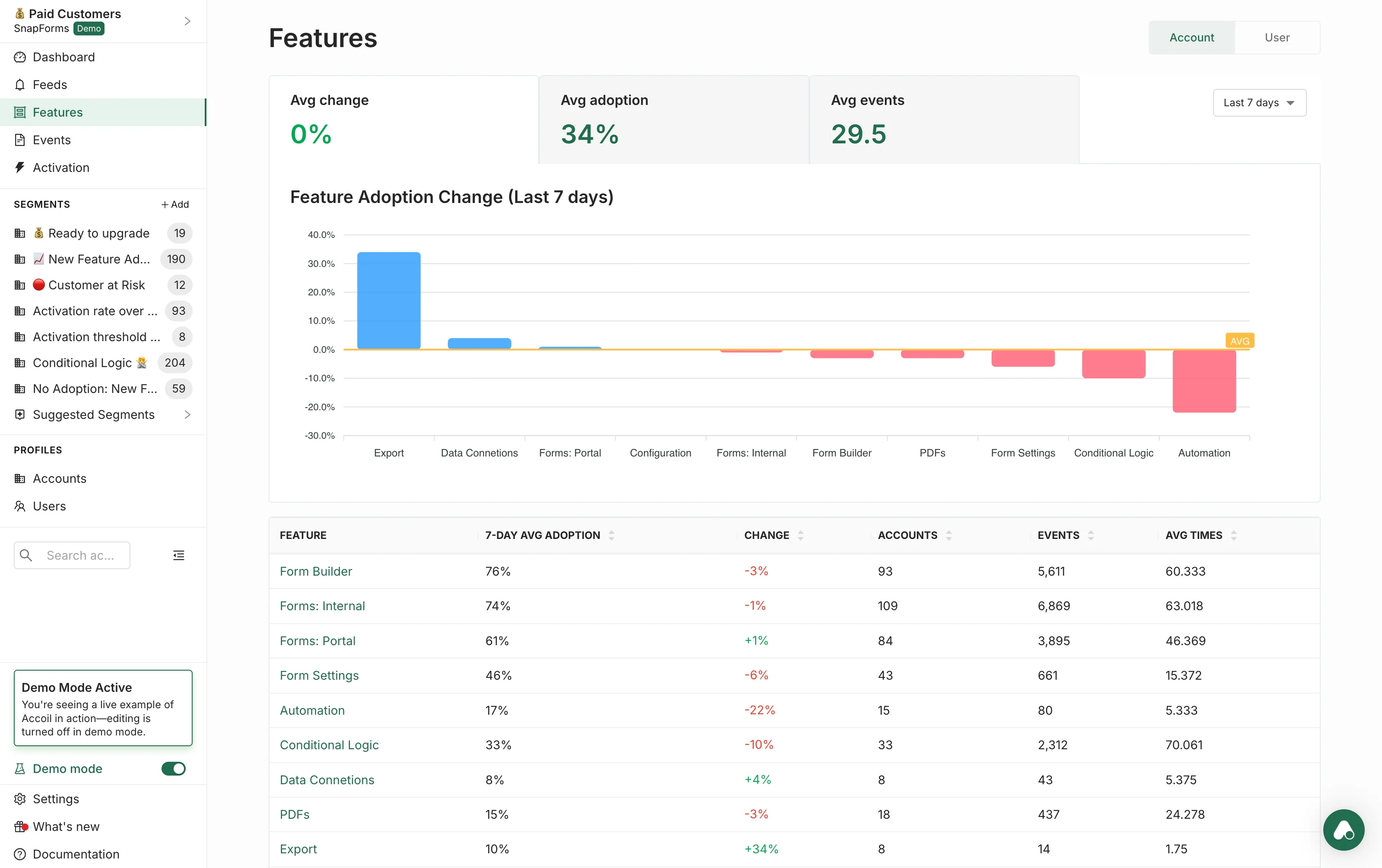Open the Dashboard from the sidebar
The width and height of the screenshot is (1382, 868).
63,57
